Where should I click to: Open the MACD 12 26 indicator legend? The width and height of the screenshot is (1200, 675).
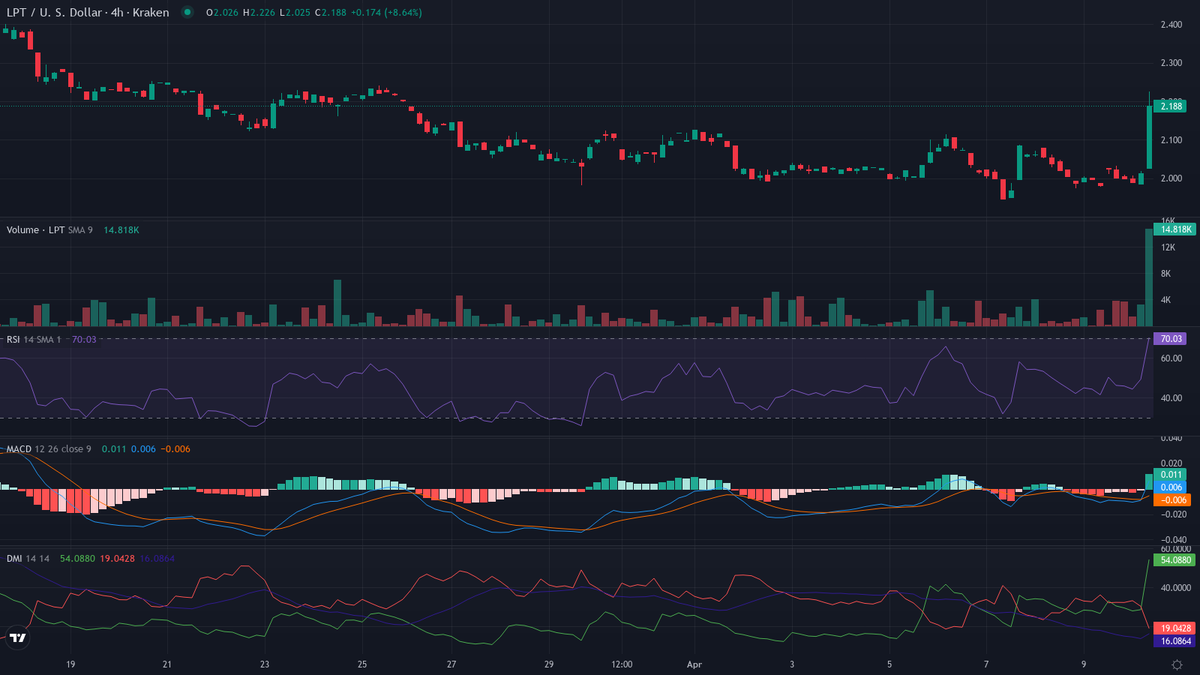coord(48,449)
